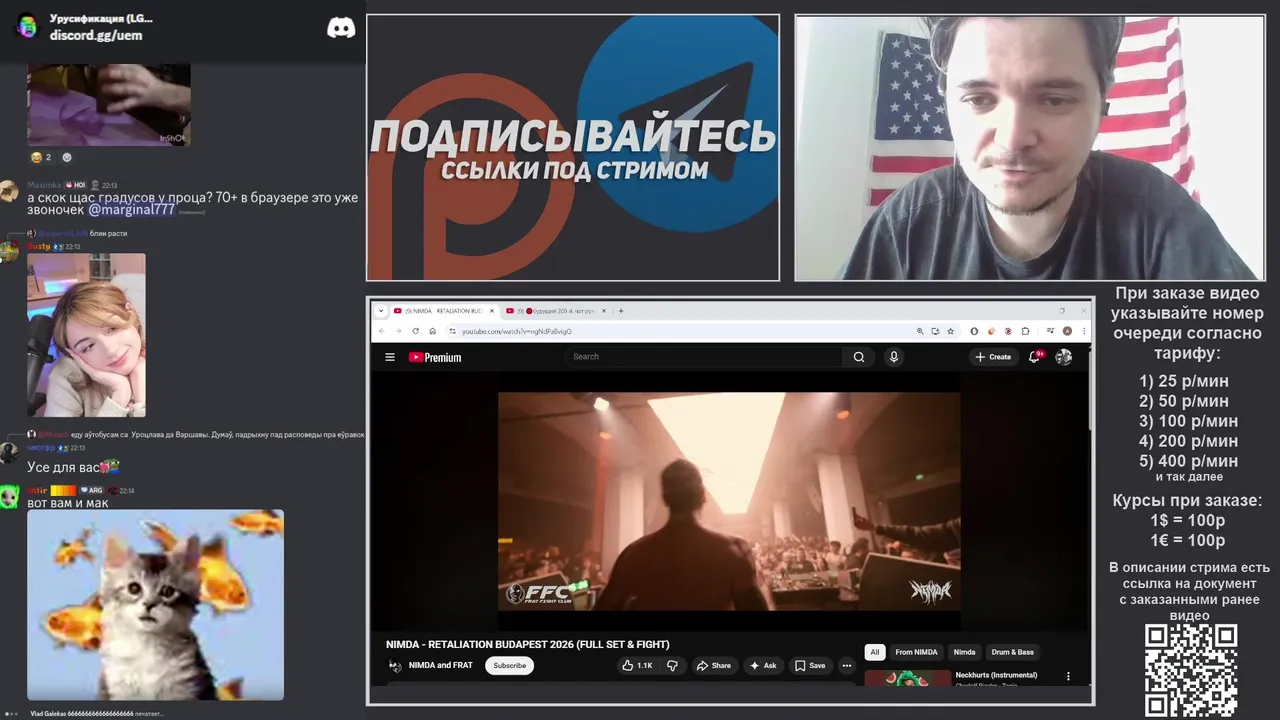The width and height of the screenshot is (1280, 720).
Task: Open the YouTube hamburger guide menu
Action: click(x=390, y=357)
